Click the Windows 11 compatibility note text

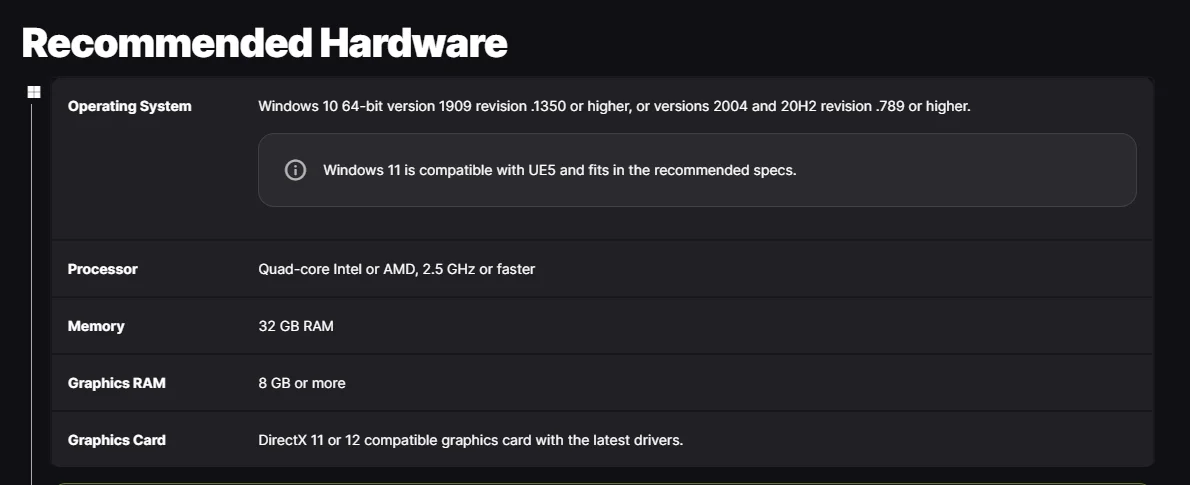pos(559,170)
